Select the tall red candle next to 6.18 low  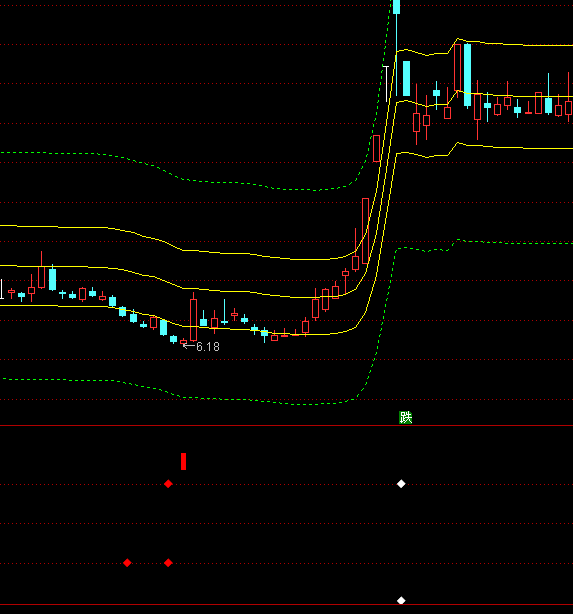(193, 320)
